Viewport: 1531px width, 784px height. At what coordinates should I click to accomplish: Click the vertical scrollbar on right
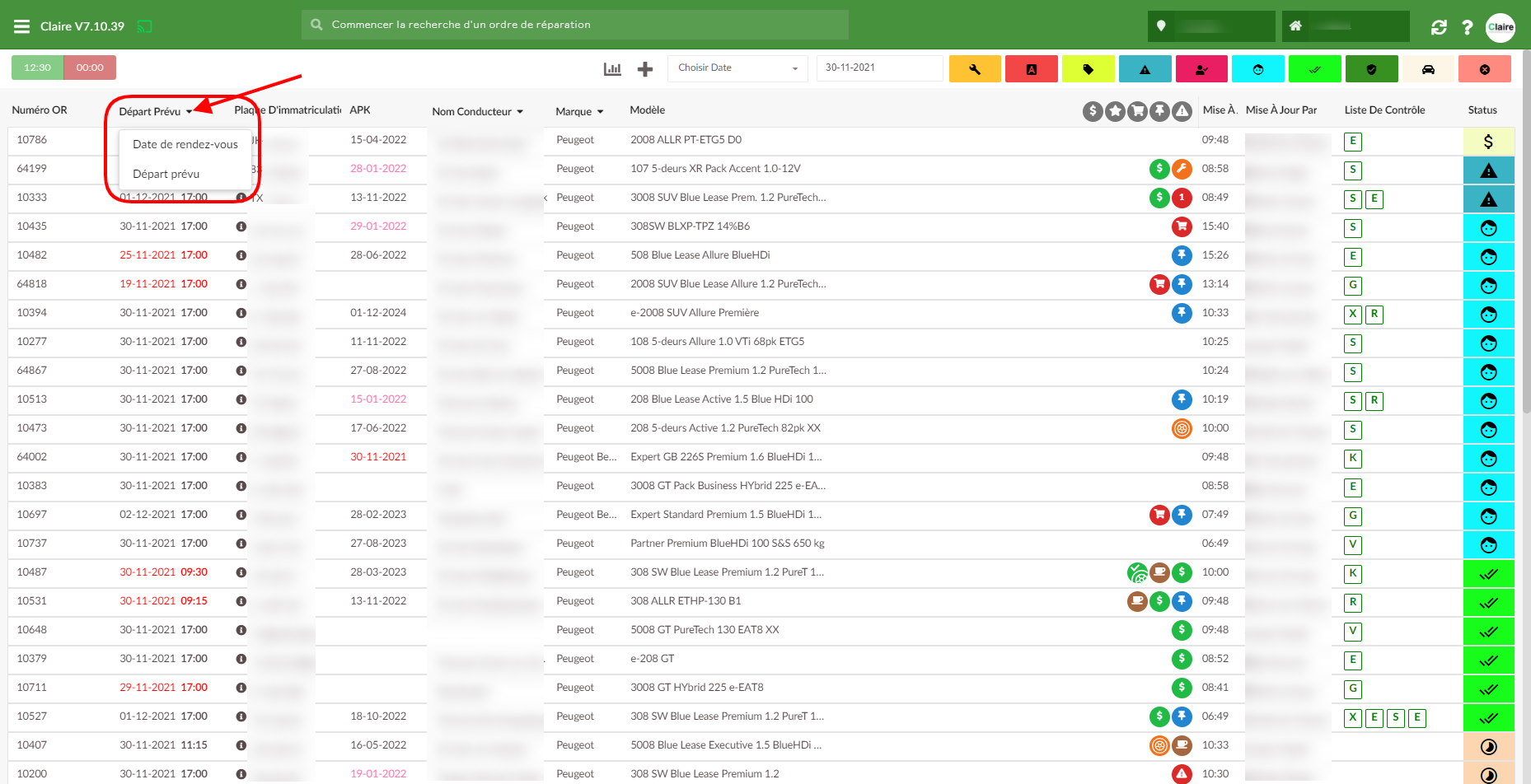click(1526, 231)
